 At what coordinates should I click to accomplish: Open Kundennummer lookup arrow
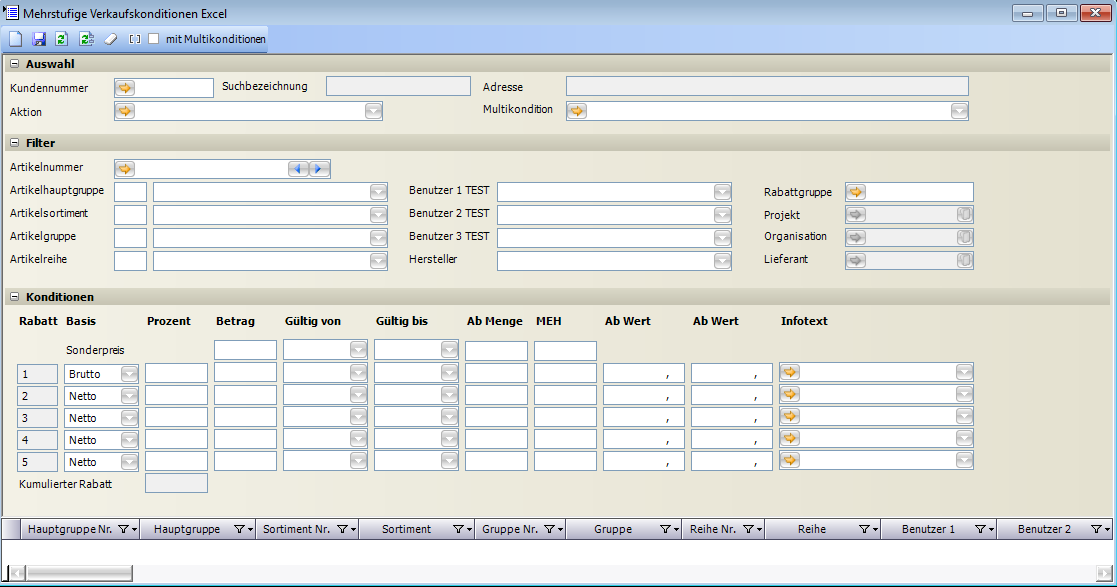tap(126, 88)
